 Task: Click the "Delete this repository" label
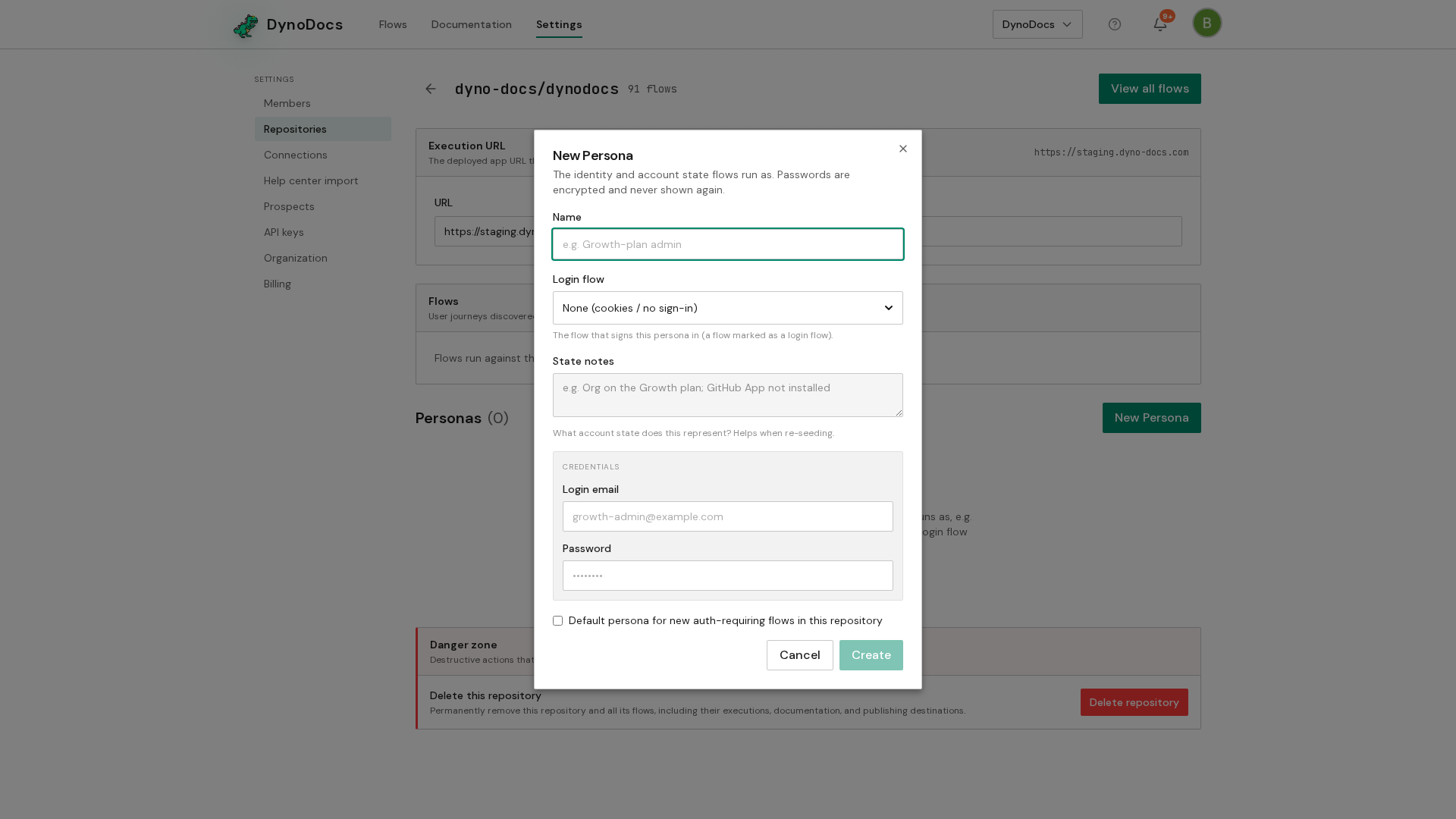[485, 695]
